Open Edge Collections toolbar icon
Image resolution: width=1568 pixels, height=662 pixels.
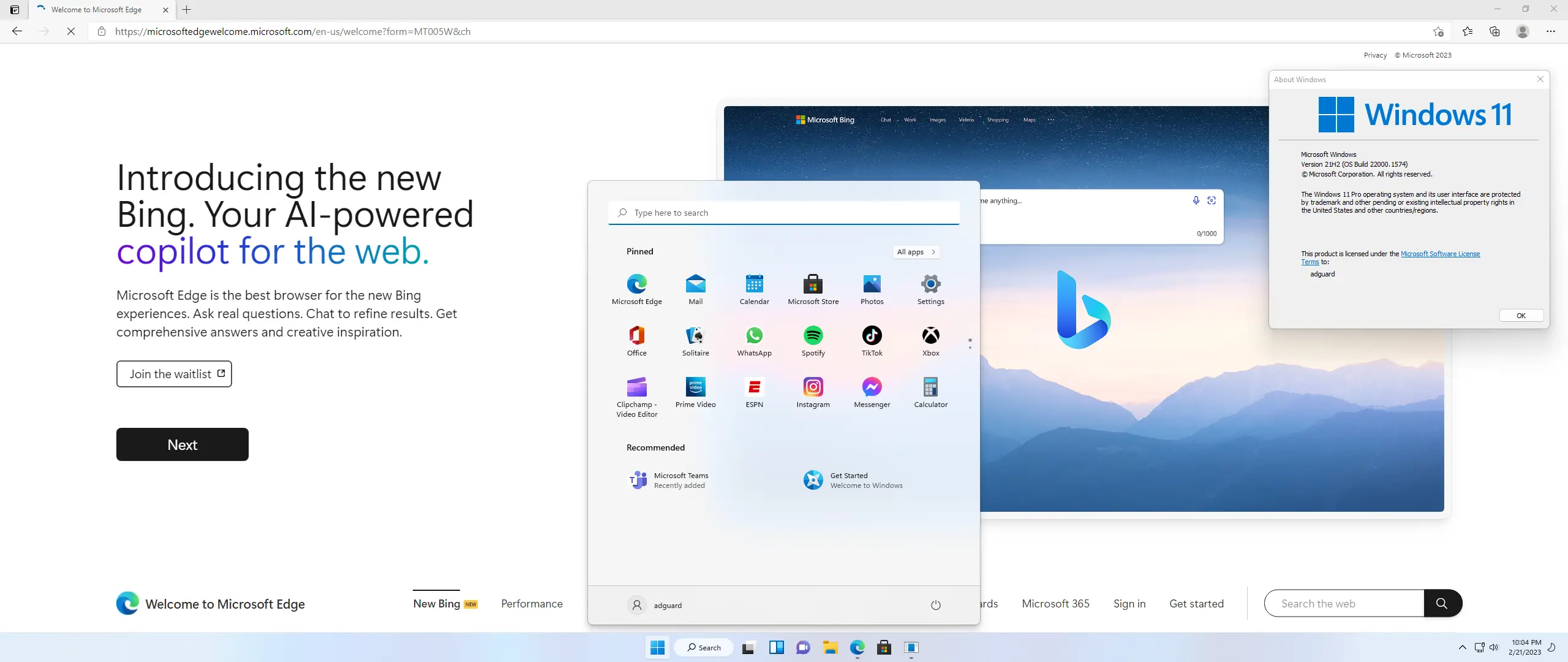[1494, 31]
